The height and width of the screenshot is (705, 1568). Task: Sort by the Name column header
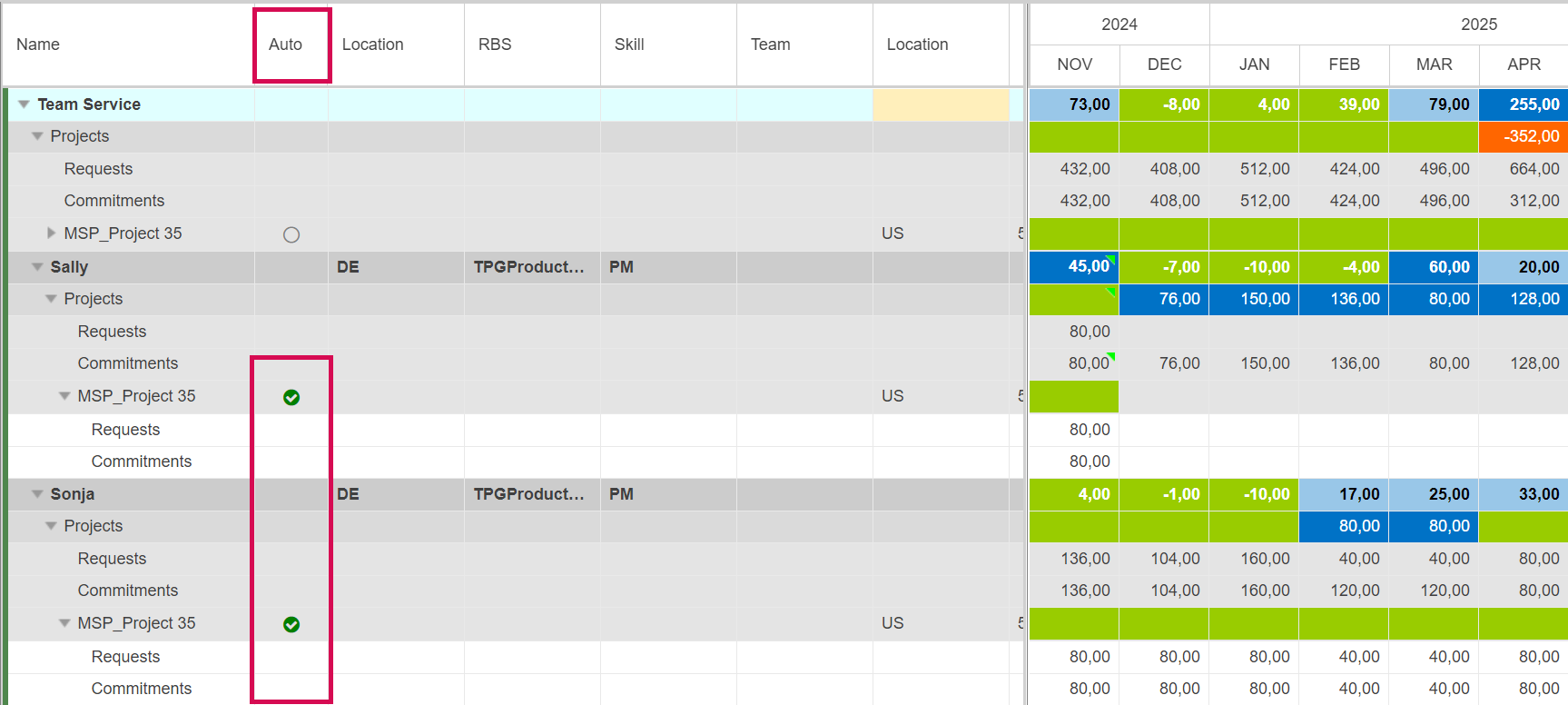[x=38, y=45]
